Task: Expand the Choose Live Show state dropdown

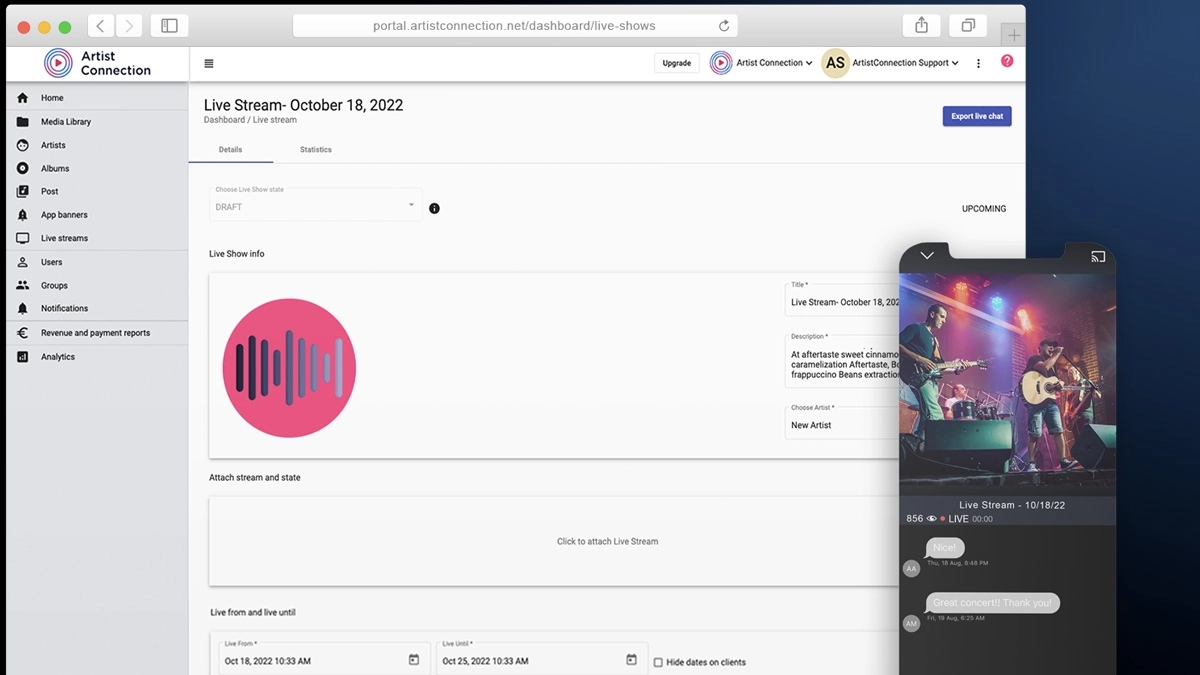Action: [x=316, y=204]
